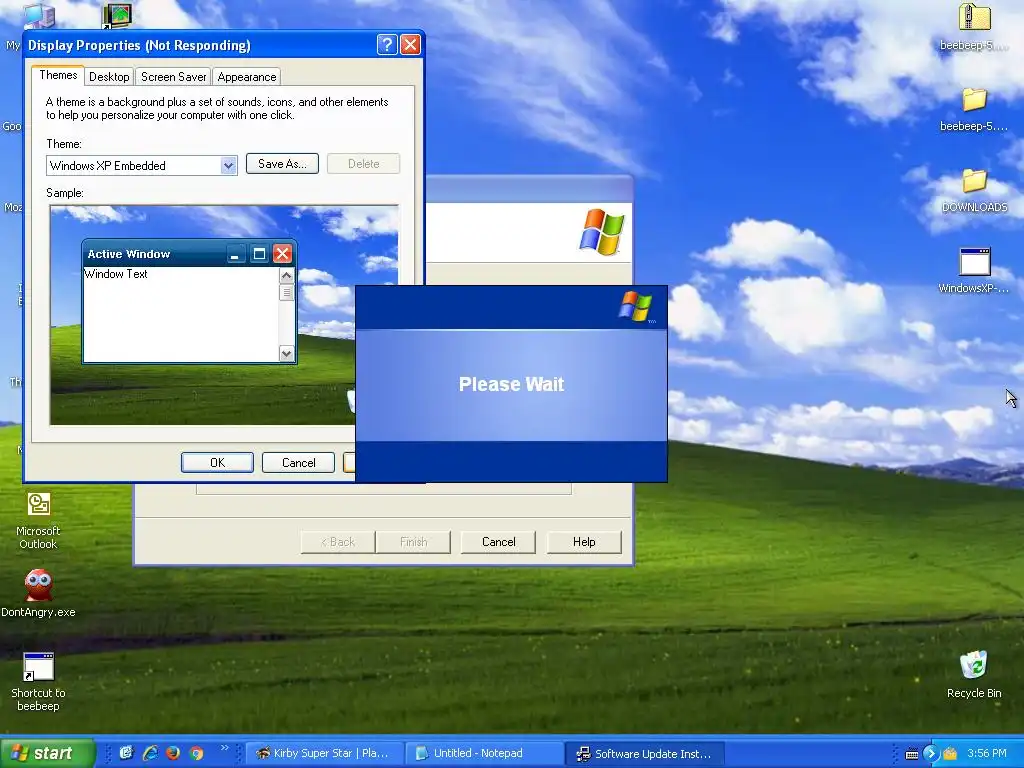Click Cancel in Display Properties
This screenshot has height=768, width=1024.
298,462
